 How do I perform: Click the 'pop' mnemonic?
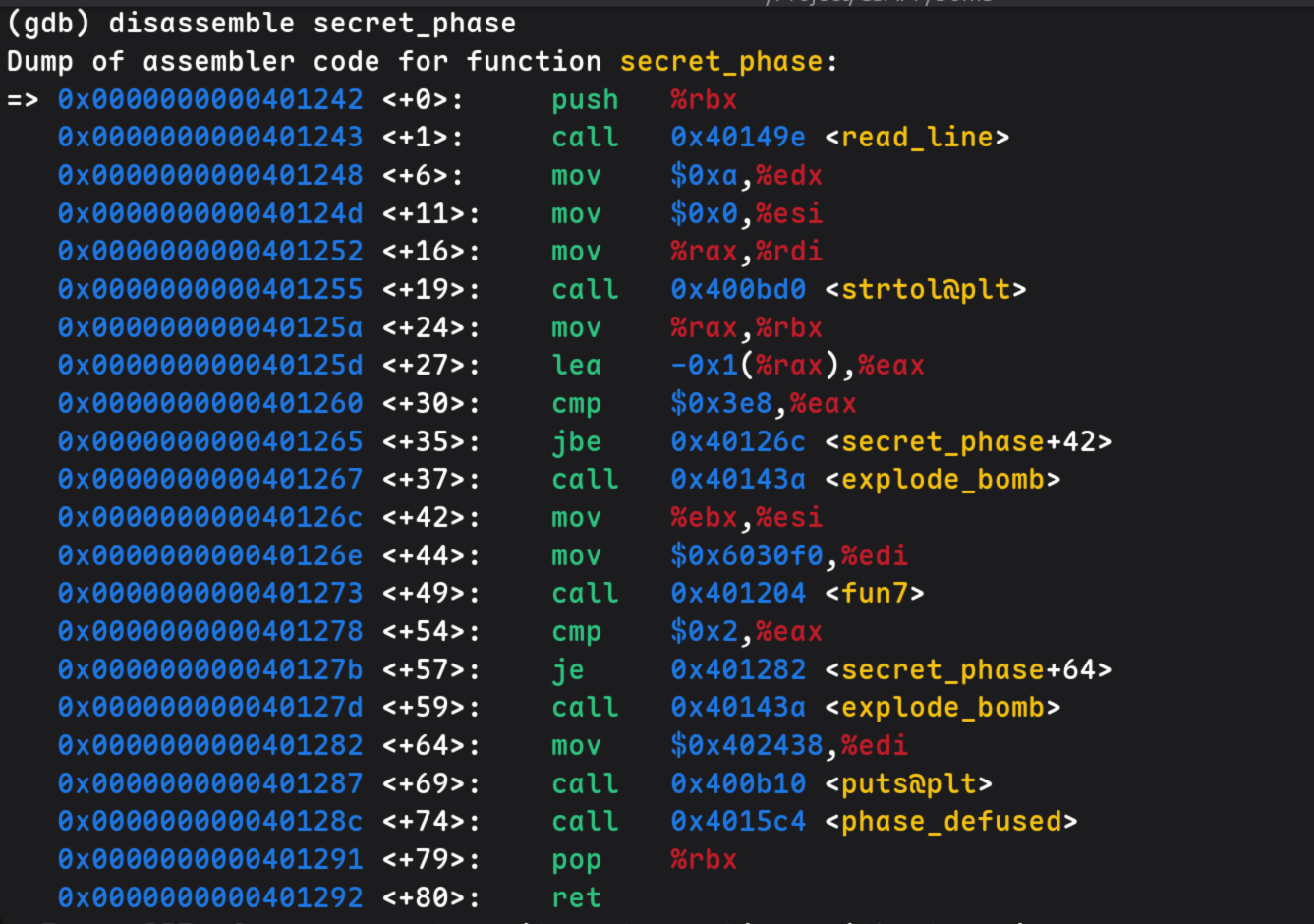[577, 859]
